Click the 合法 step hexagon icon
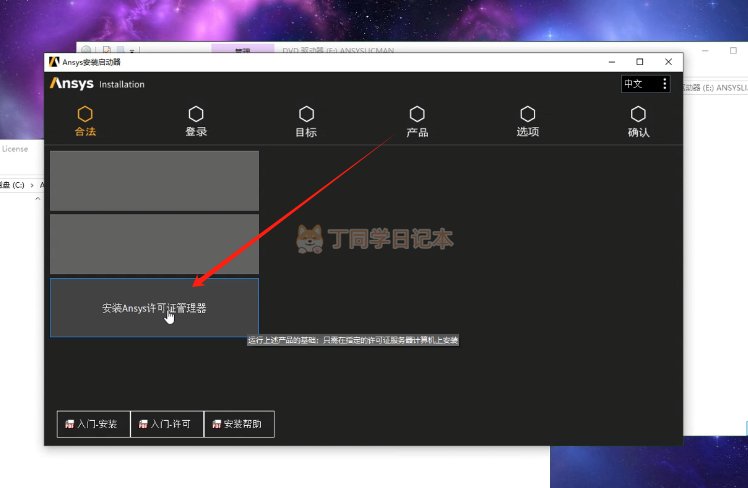 tap(85, 114)
